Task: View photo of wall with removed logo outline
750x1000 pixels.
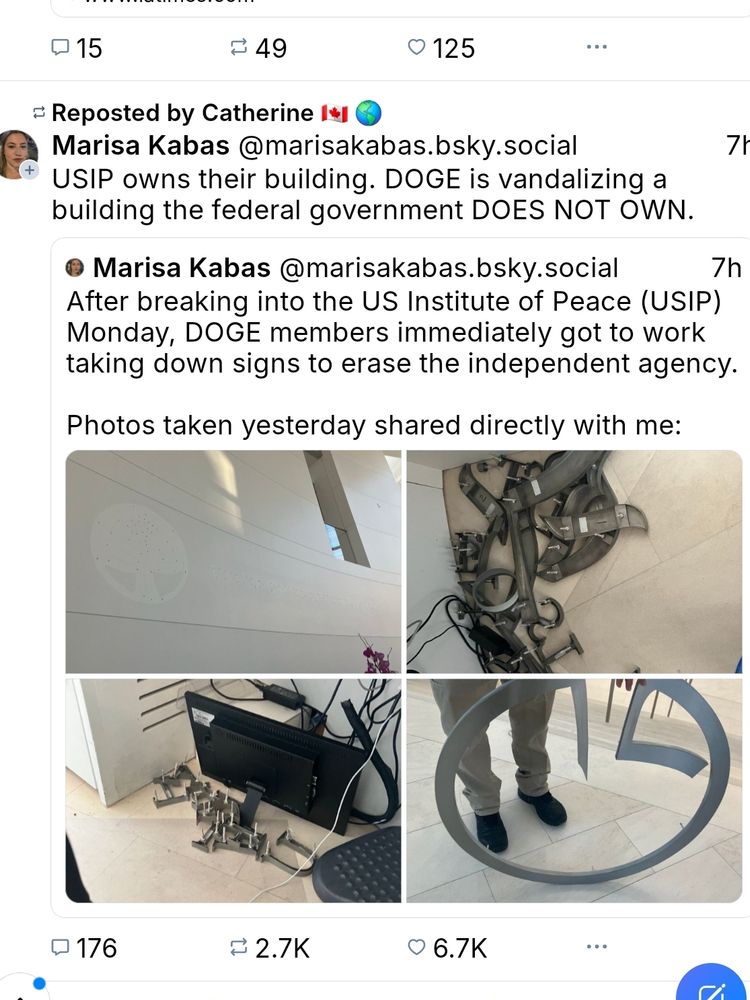Action: tap(233, 562)
